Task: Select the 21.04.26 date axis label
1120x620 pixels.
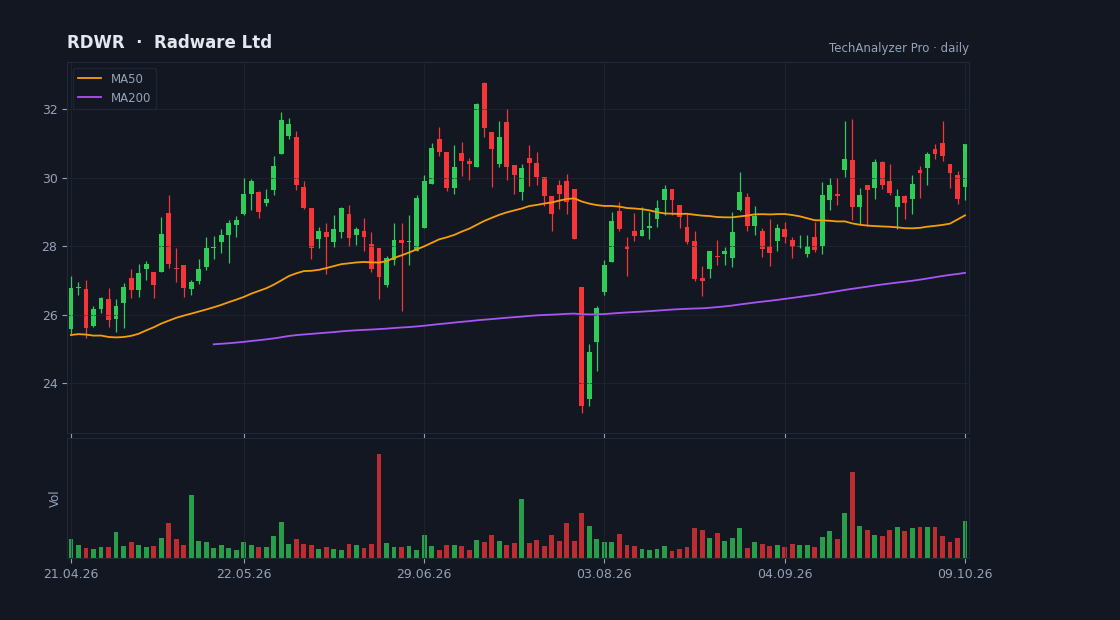Action: tap(71, 574)
